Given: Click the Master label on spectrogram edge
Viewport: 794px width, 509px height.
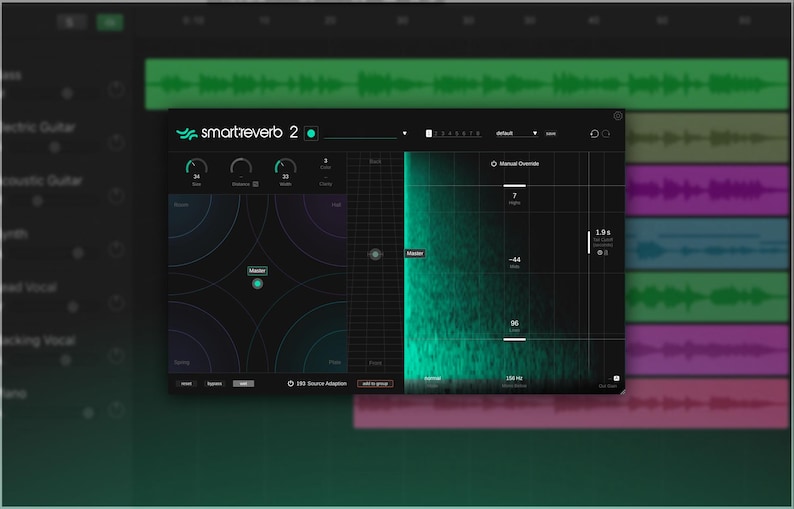Looking at the screenshot, I should click(x=415, y=253).
